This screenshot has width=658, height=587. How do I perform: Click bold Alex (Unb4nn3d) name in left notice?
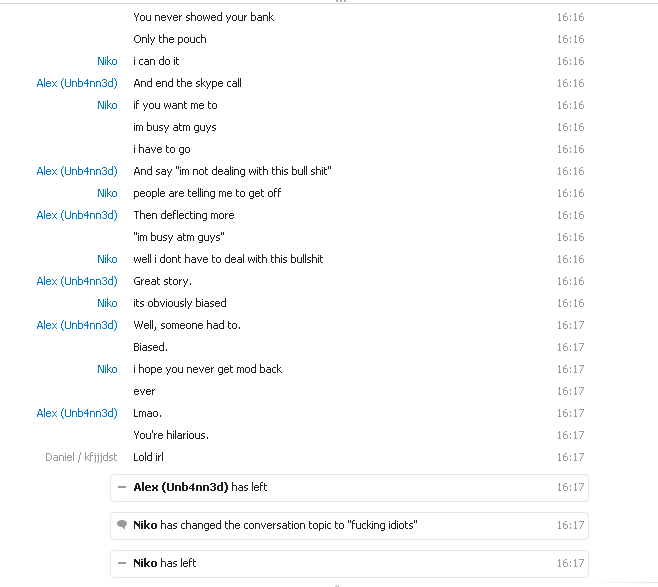181,487
